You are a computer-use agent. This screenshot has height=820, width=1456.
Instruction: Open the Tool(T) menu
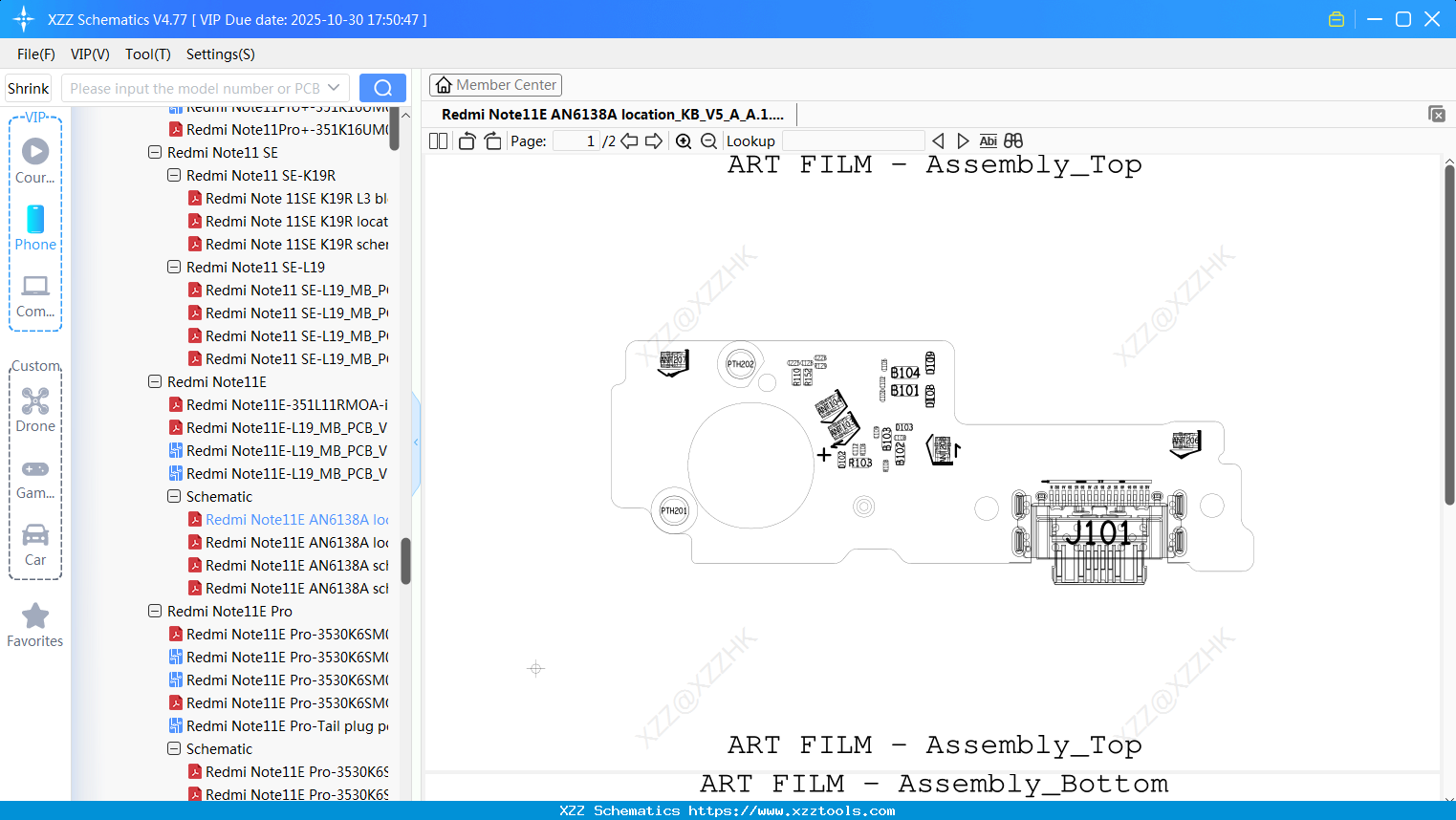coord(147,54)
